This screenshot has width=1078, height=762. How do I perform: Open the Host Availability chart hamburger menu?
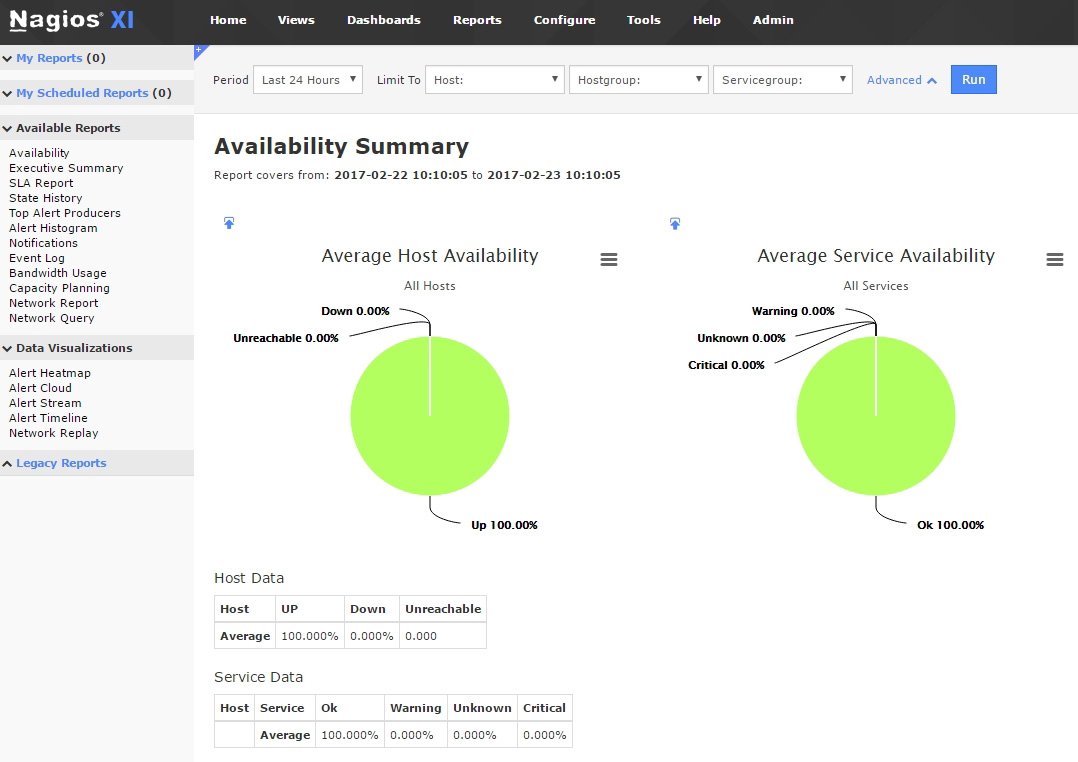tap(608, 259)
